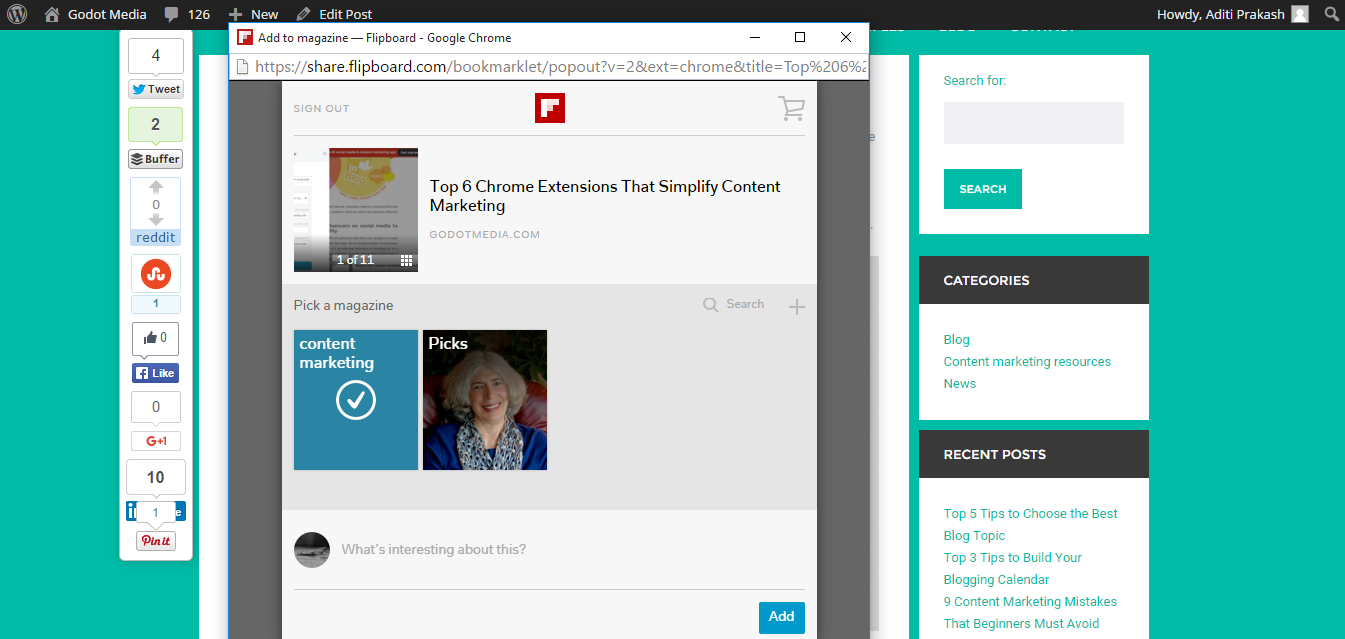Downvote the post with reddit's down arrow

[156, 220]
